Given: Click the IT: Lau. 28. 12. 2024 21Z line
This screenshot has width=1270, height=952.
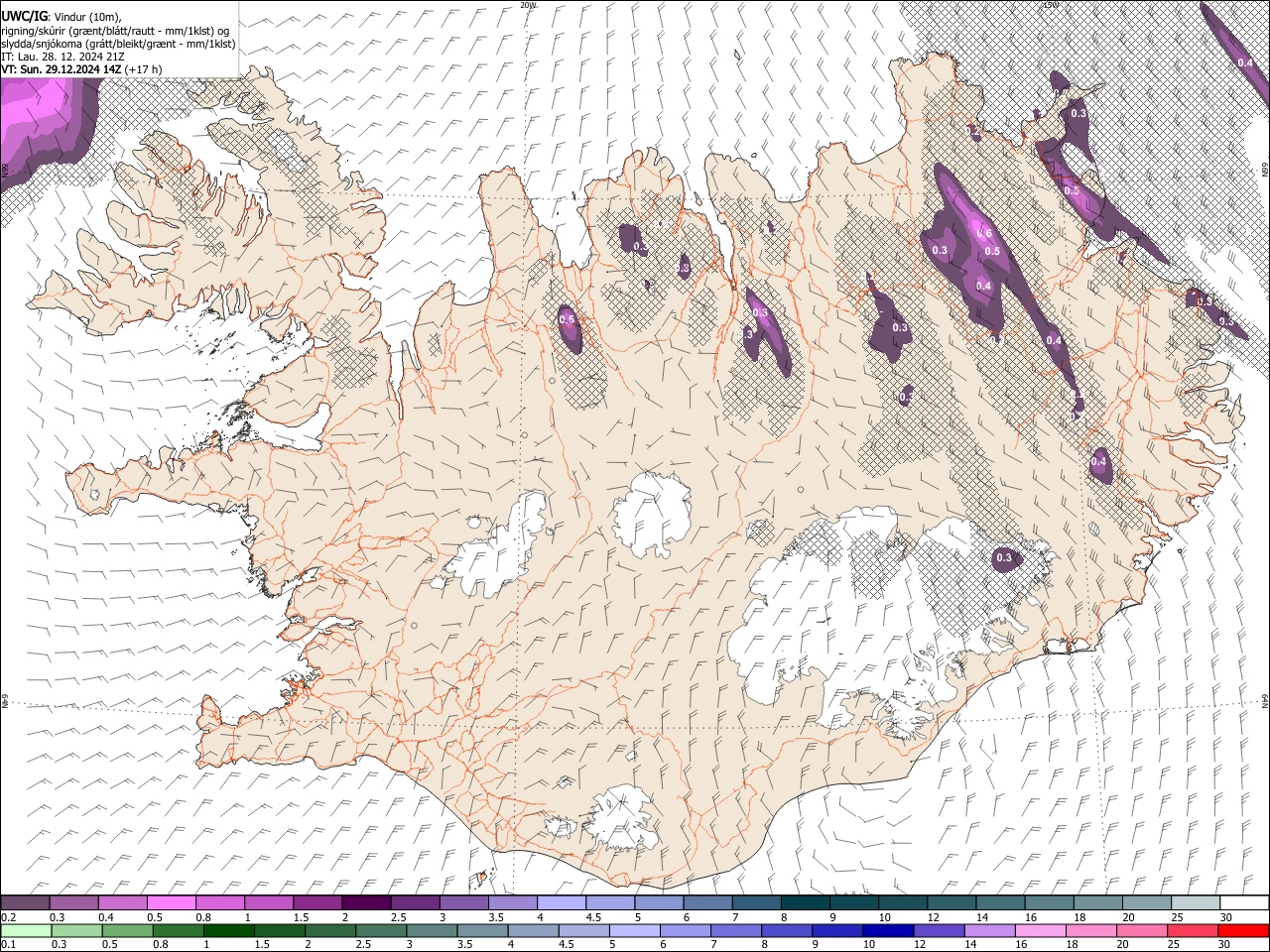Looking at the screenshot, I should click(63, 57).
